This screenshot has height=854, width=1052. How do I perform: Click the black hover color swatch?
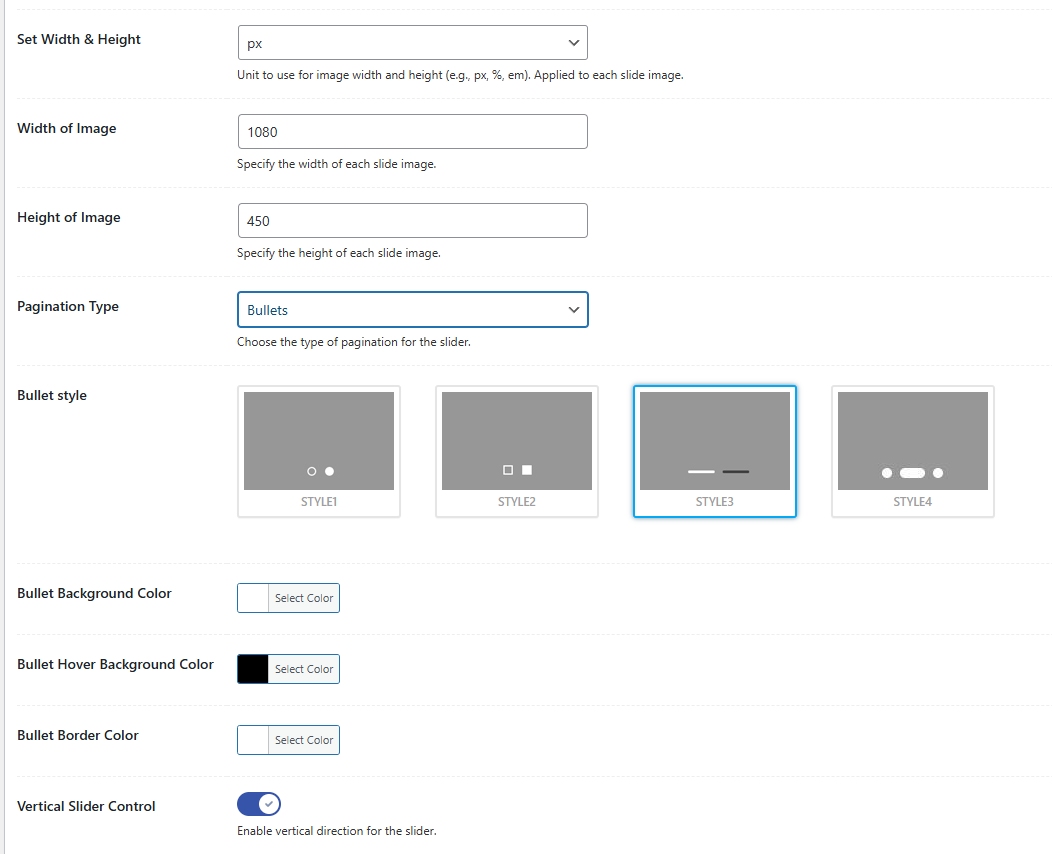pyautogui.click(x=252, y=668)
